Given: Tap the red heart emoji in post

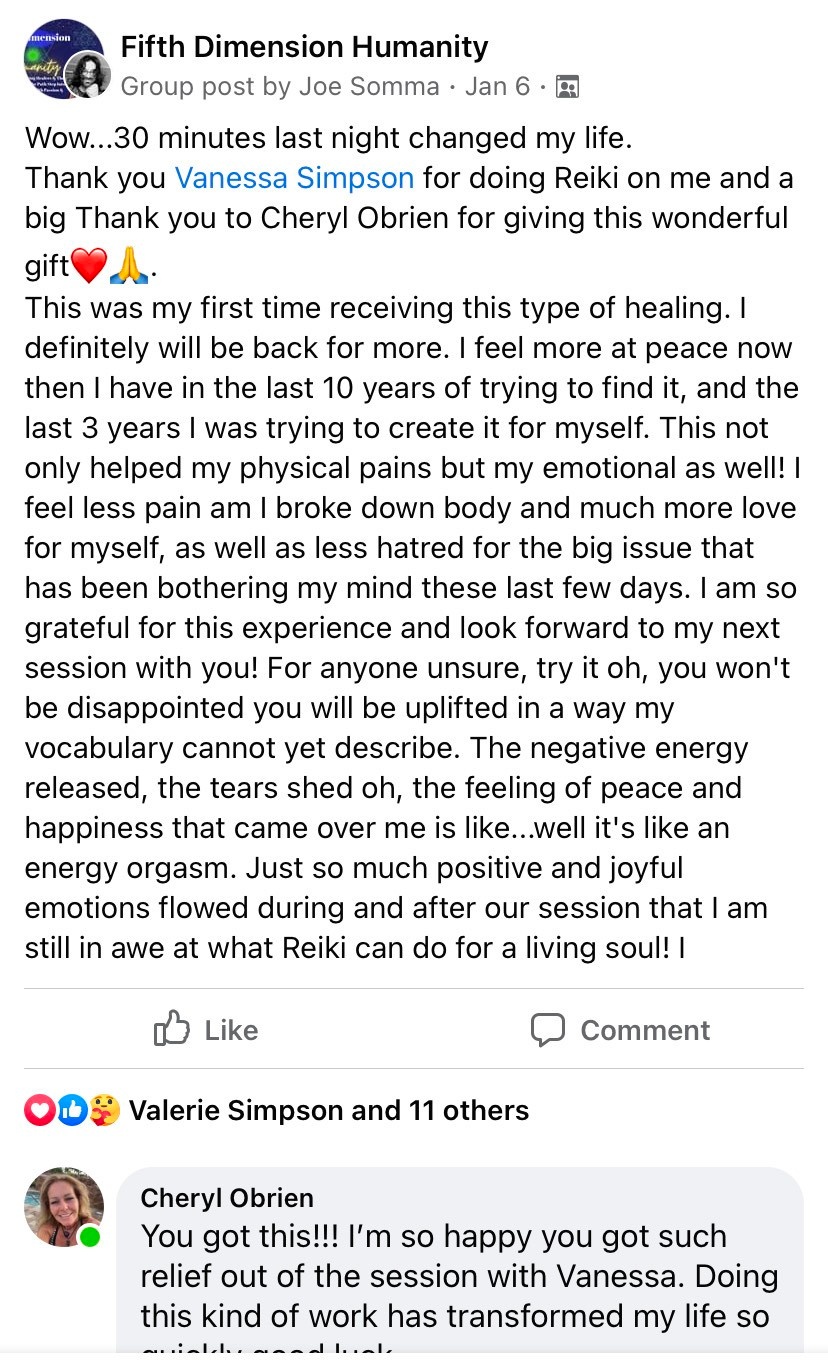Looking at the screenshot, I should (89, 267).
